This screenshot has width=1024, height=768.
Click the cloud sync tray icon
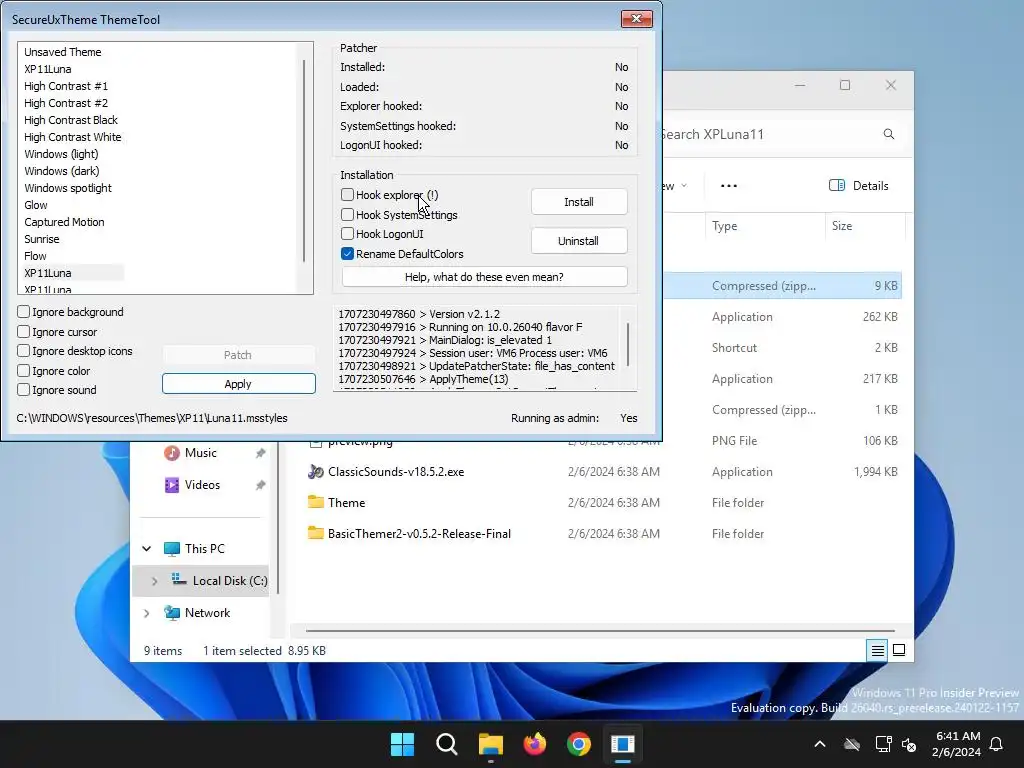[x=852, y=744]
